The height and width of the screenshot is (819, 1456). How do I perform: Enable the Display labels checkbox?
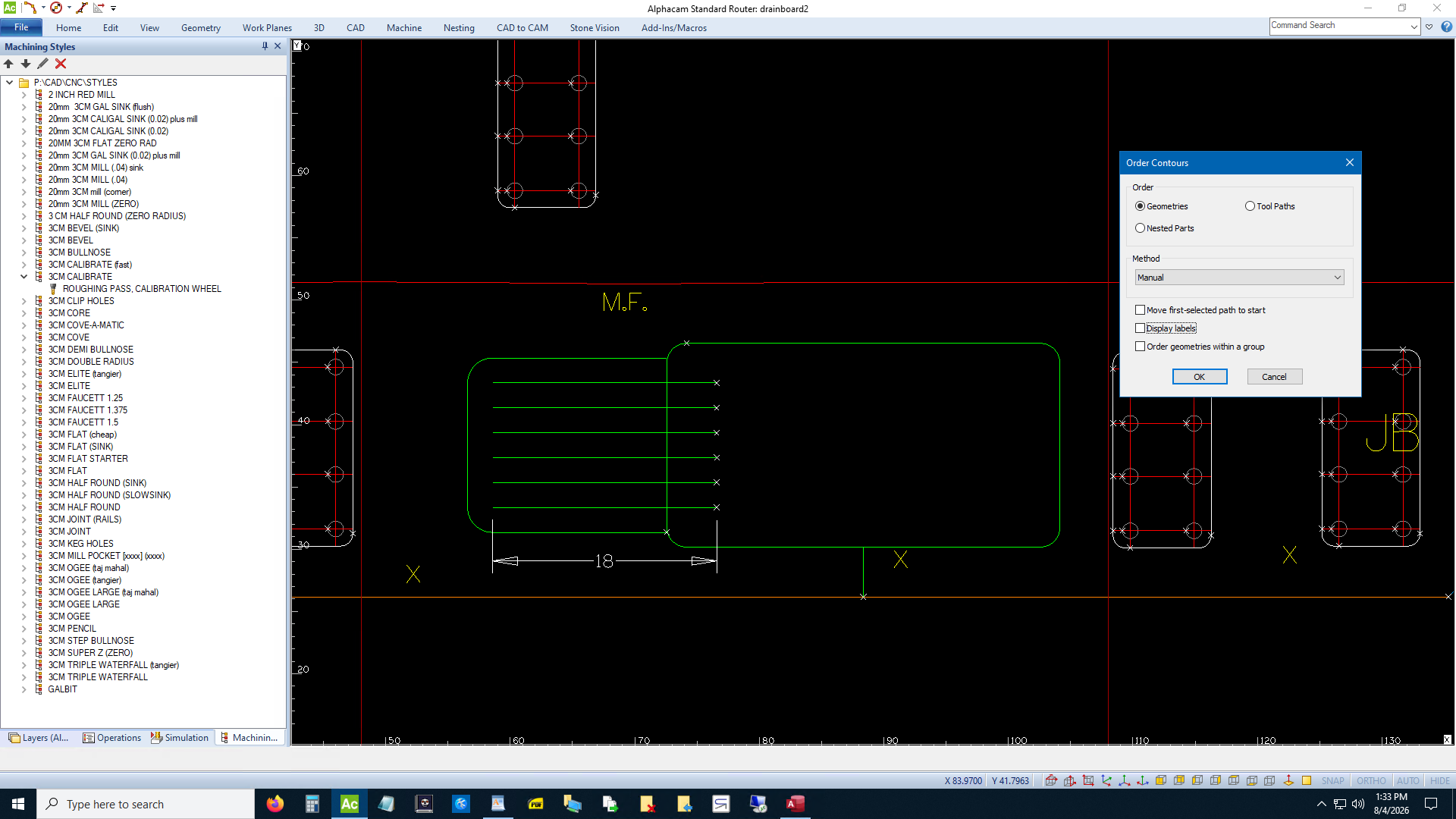[x=1140, y=328]
